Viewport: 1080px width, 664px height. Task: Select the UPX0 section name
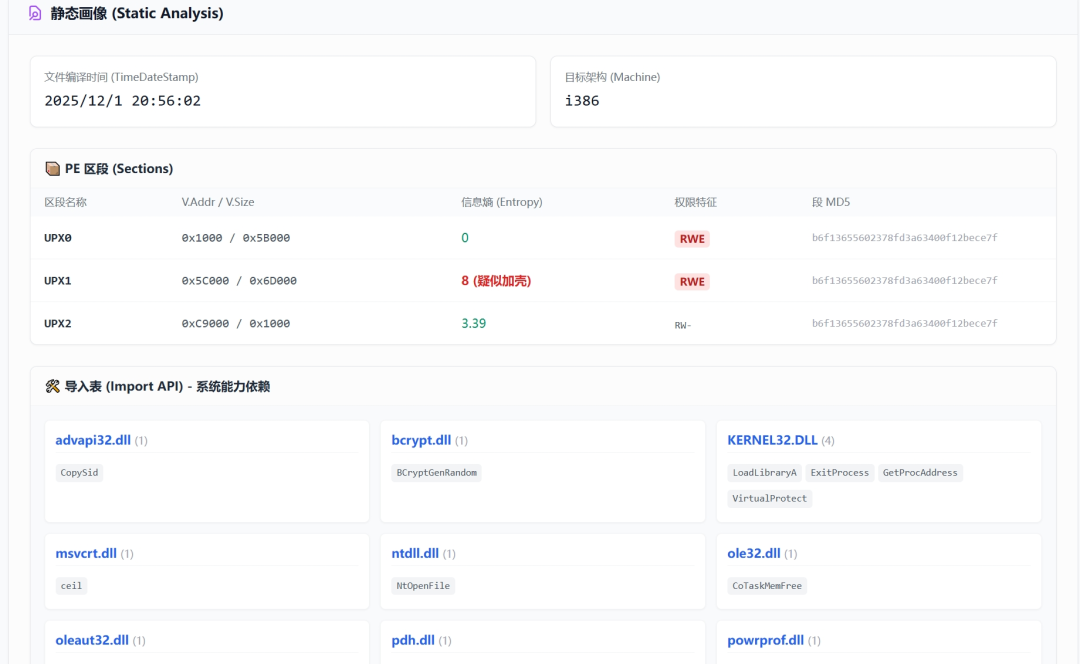[58, 238]
